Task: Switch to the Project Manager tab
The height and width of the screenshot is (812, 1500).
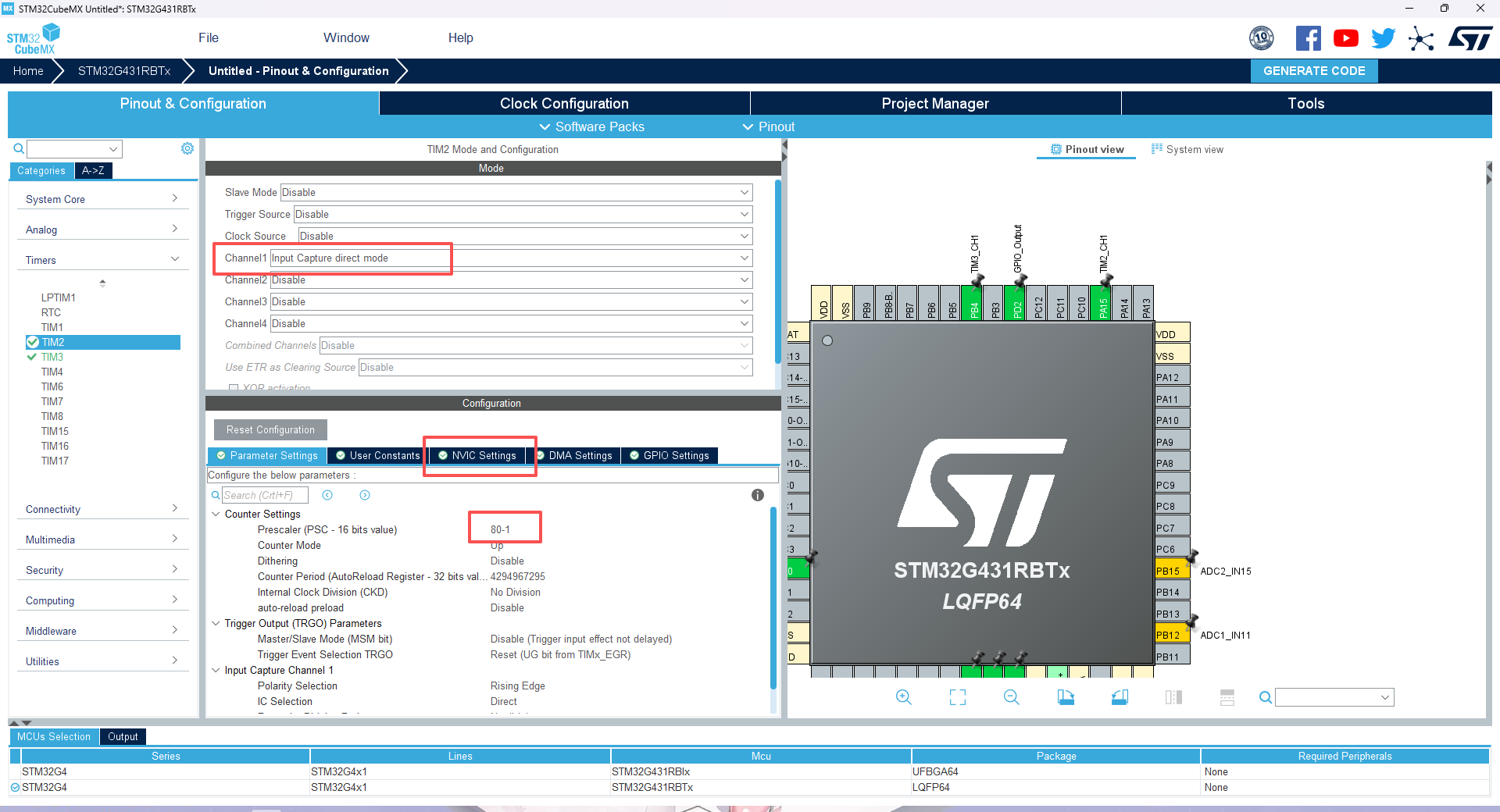Action: [935, 103]
